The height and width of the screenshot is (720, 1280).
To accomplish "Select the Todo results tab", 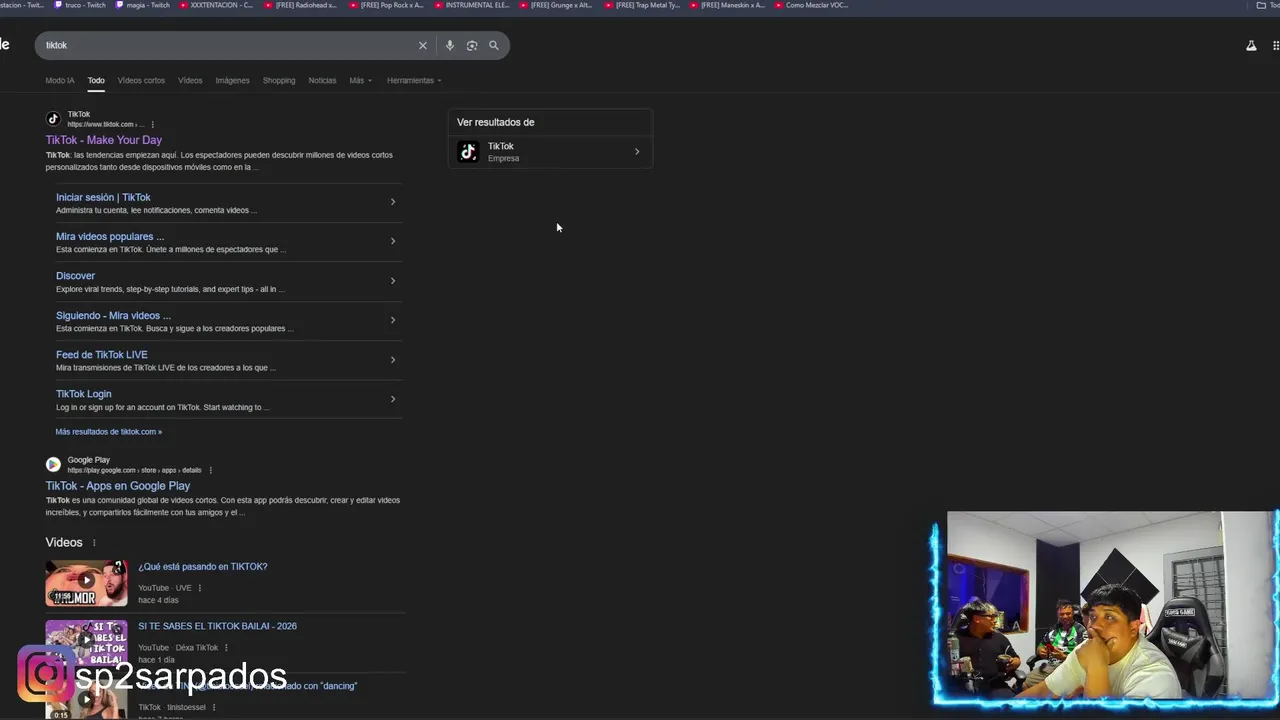I will (96, 80).
